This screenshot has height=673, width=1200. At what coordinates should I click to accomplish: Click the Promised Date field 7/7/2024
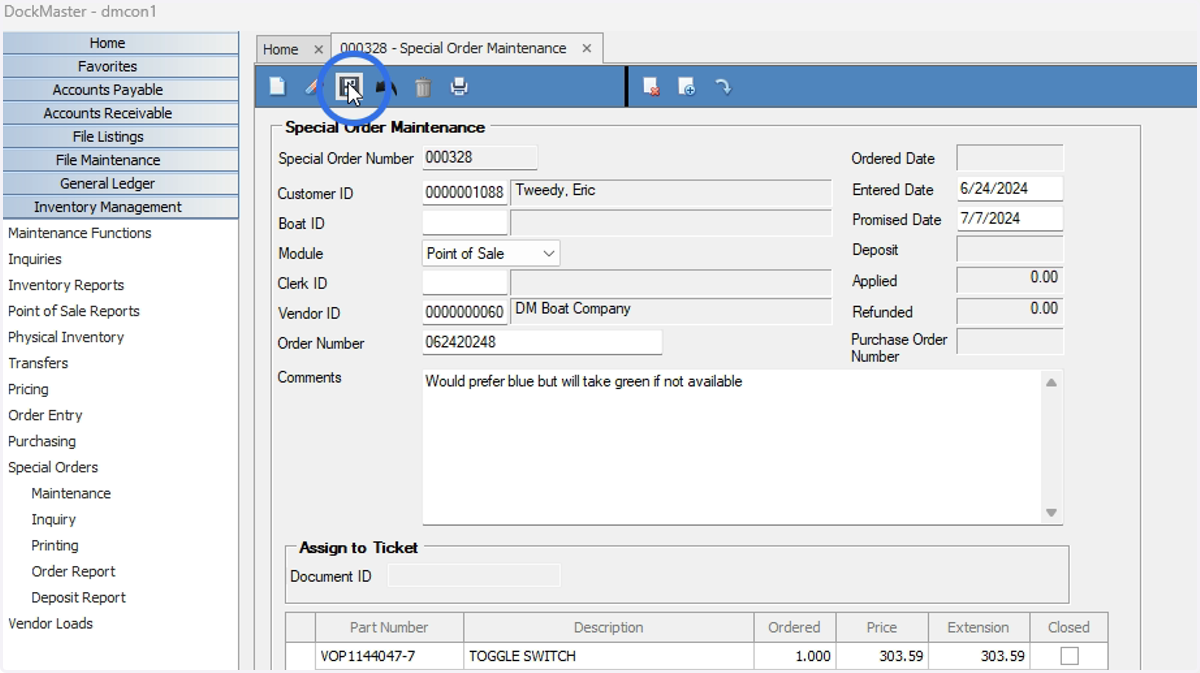pyautogui.click(x=1010, y=218)
